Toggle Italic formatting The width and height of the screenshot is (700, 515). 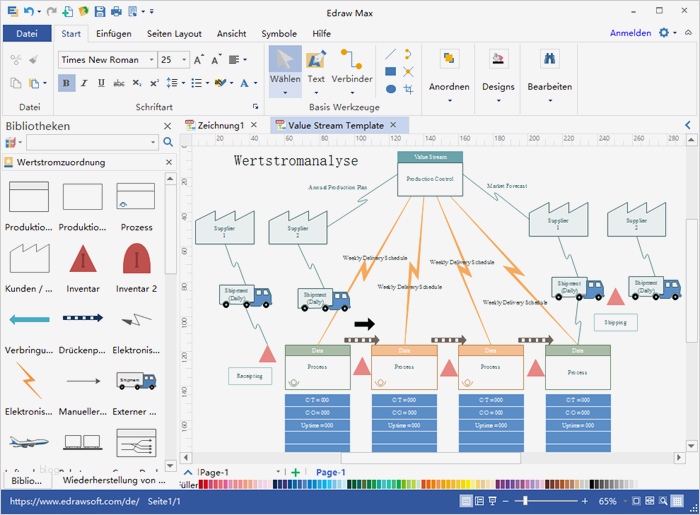coord(84,83)
